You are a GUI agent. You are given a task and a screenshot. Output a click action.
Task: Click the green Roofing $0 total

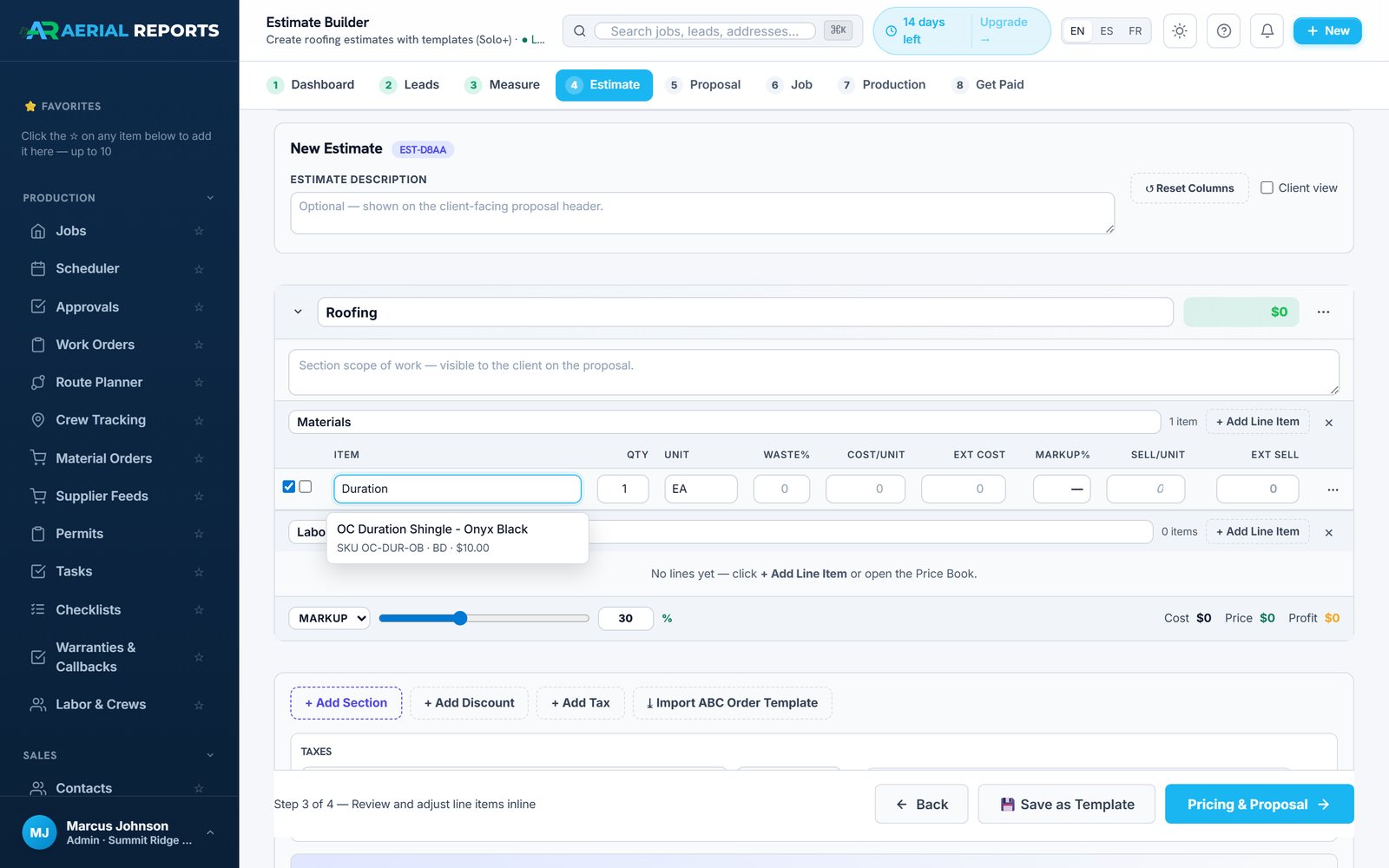pyautogui.click(x=1241, y=312)
